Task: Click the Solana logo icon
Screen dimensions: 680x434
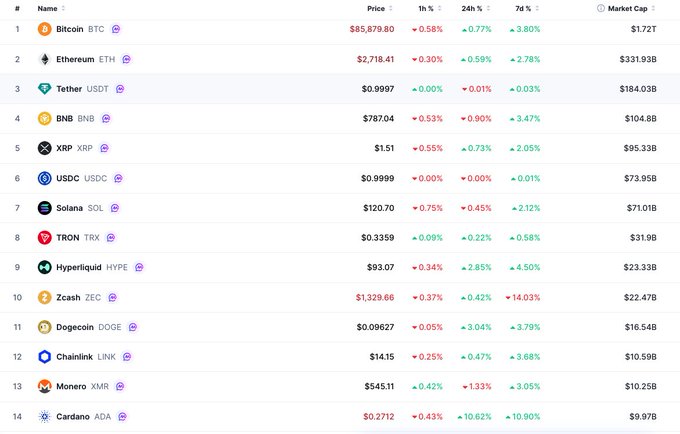Action: 44,208
